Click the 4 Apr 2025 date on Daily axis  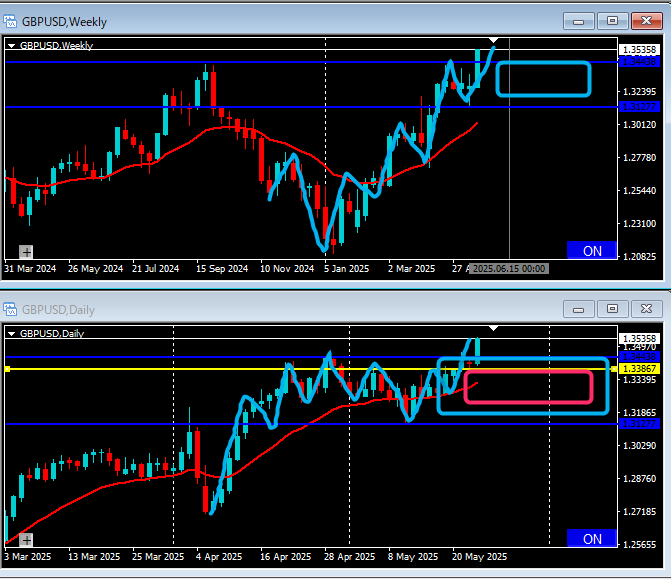pos(219,556)
